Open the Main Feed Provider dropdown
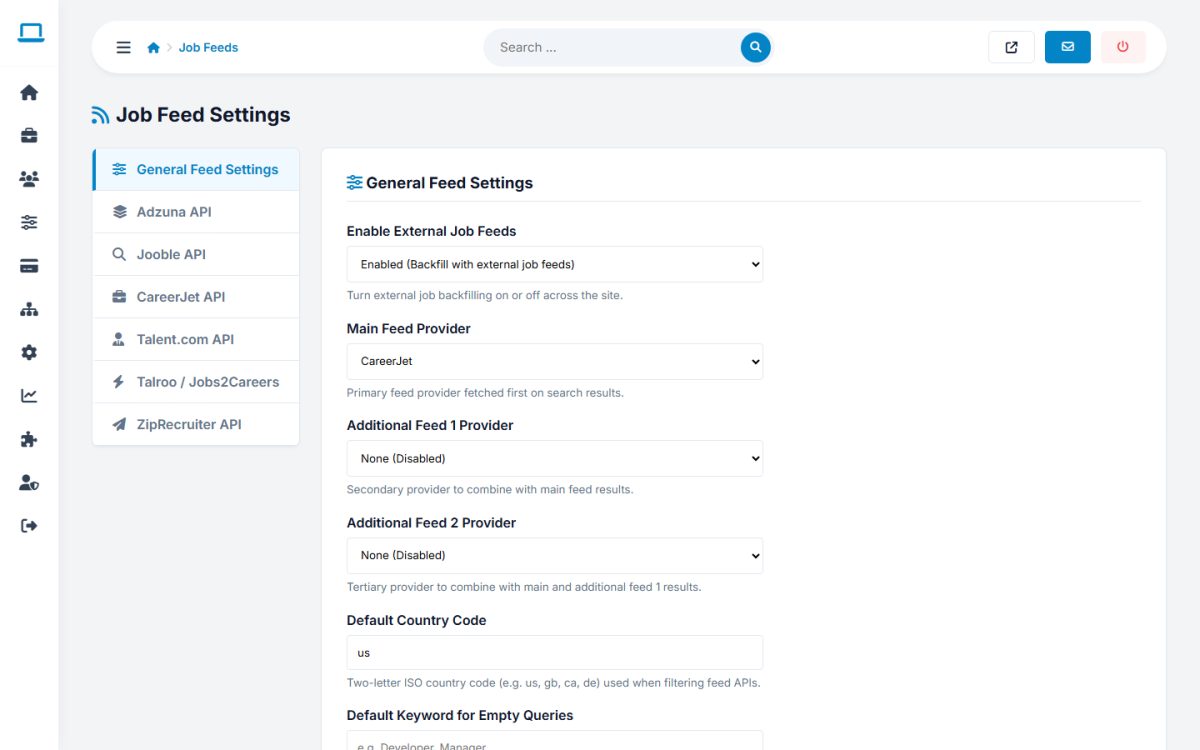This screenshot has height=750, width=1200. [555, 361]
